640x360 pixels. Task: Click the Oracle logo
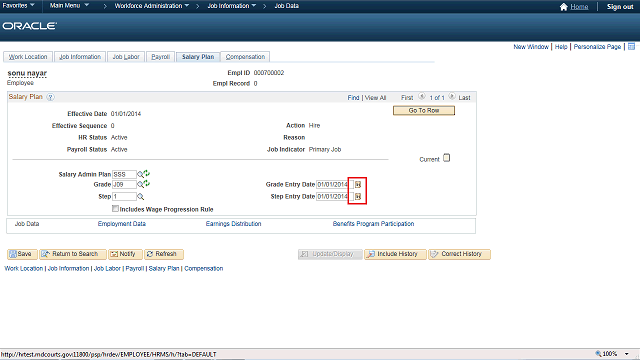pos(29,26)
